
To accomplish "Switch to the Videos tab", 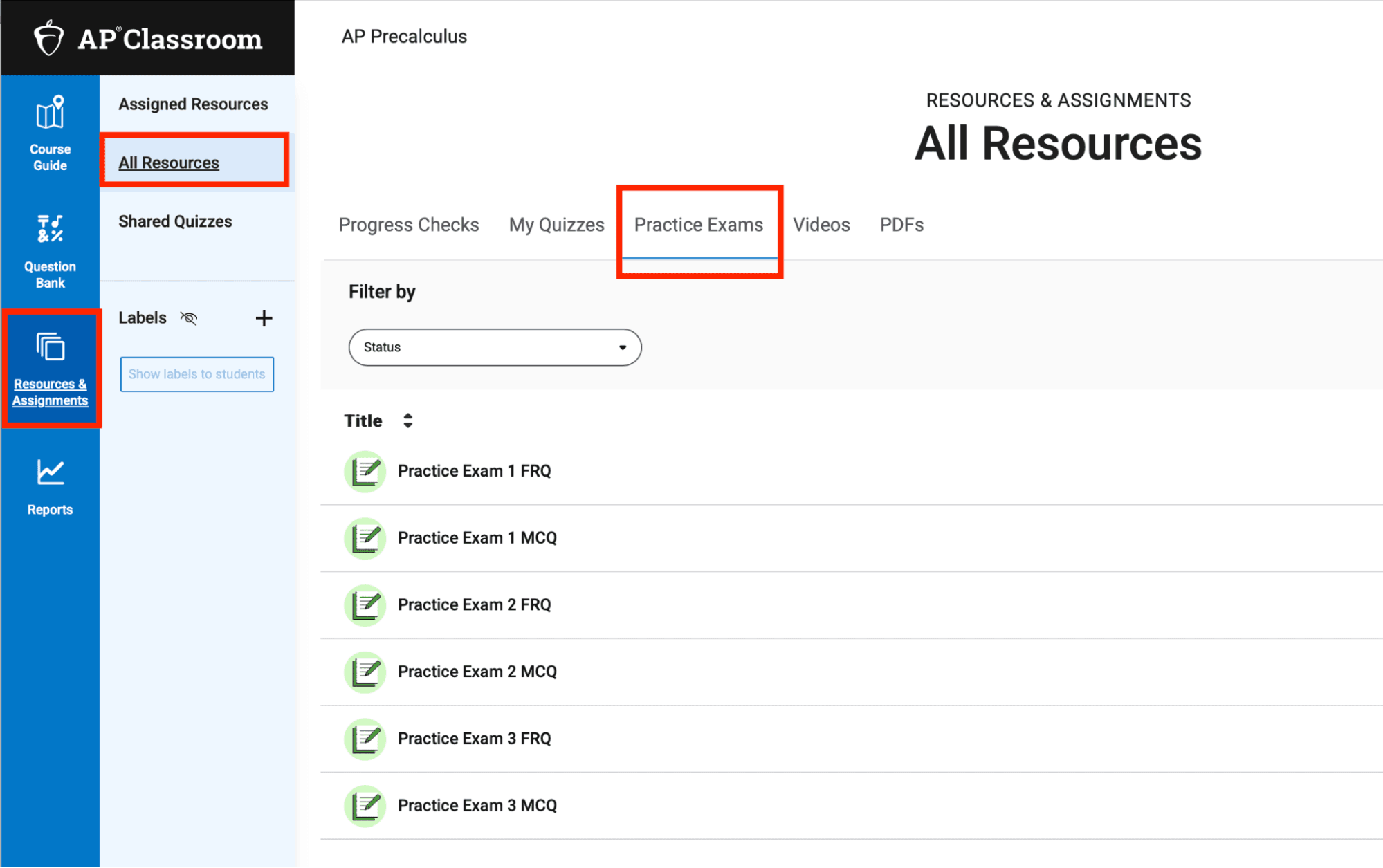I will click(821, 224).
